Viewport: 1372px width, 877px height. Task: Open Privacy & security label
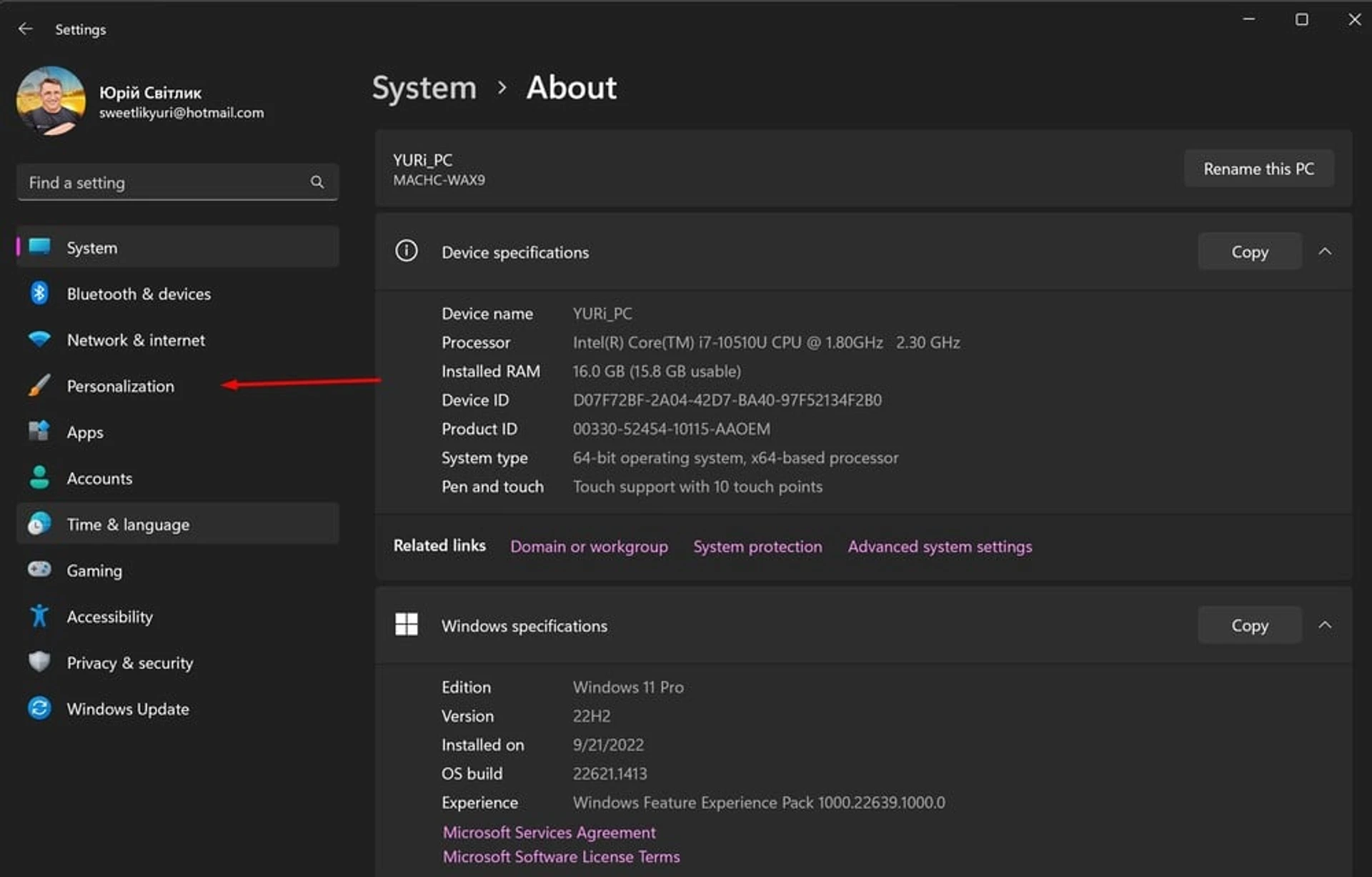pos(130,663)
